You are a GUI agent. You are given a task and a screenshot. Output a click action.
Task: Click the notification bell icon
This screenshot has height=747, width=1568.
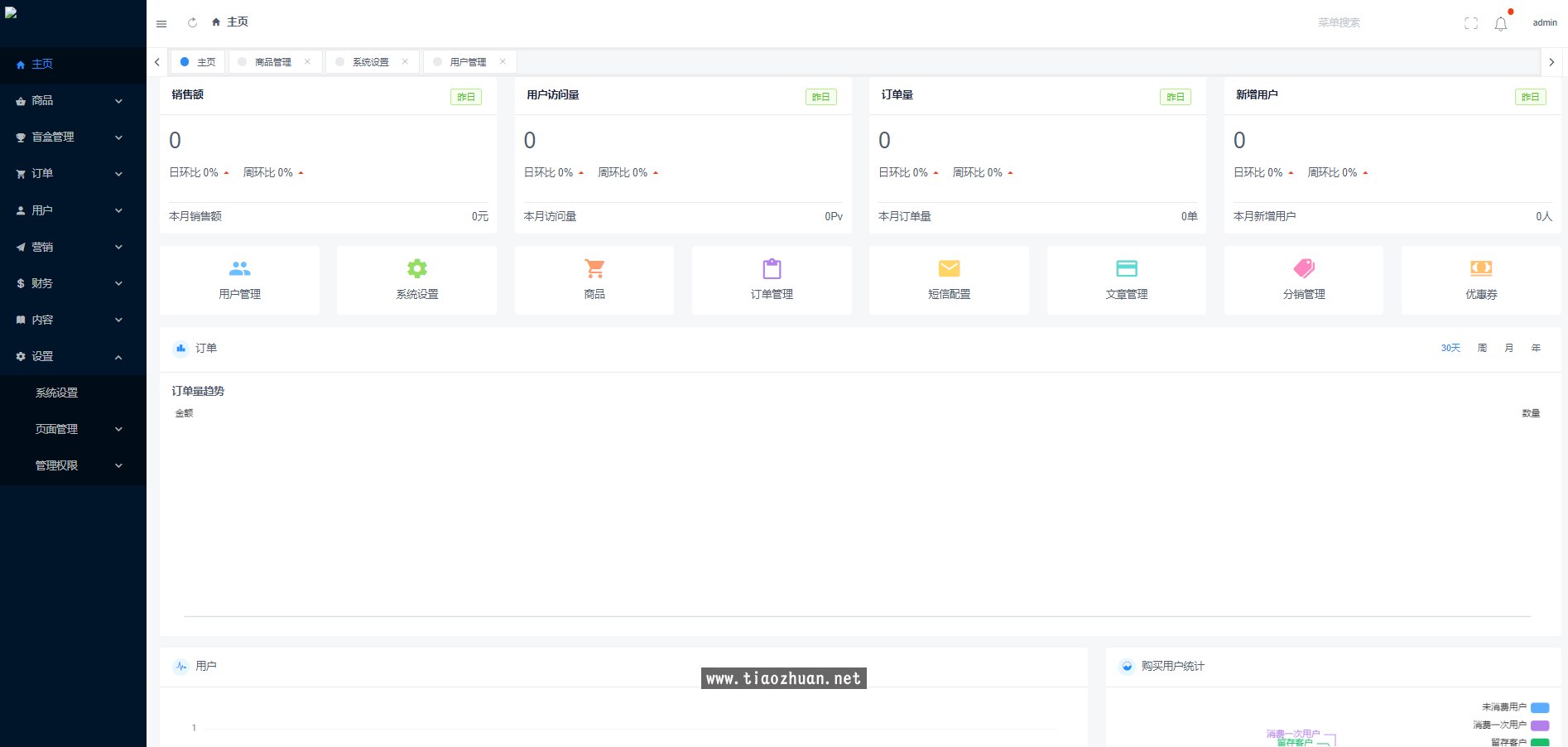1500,24
